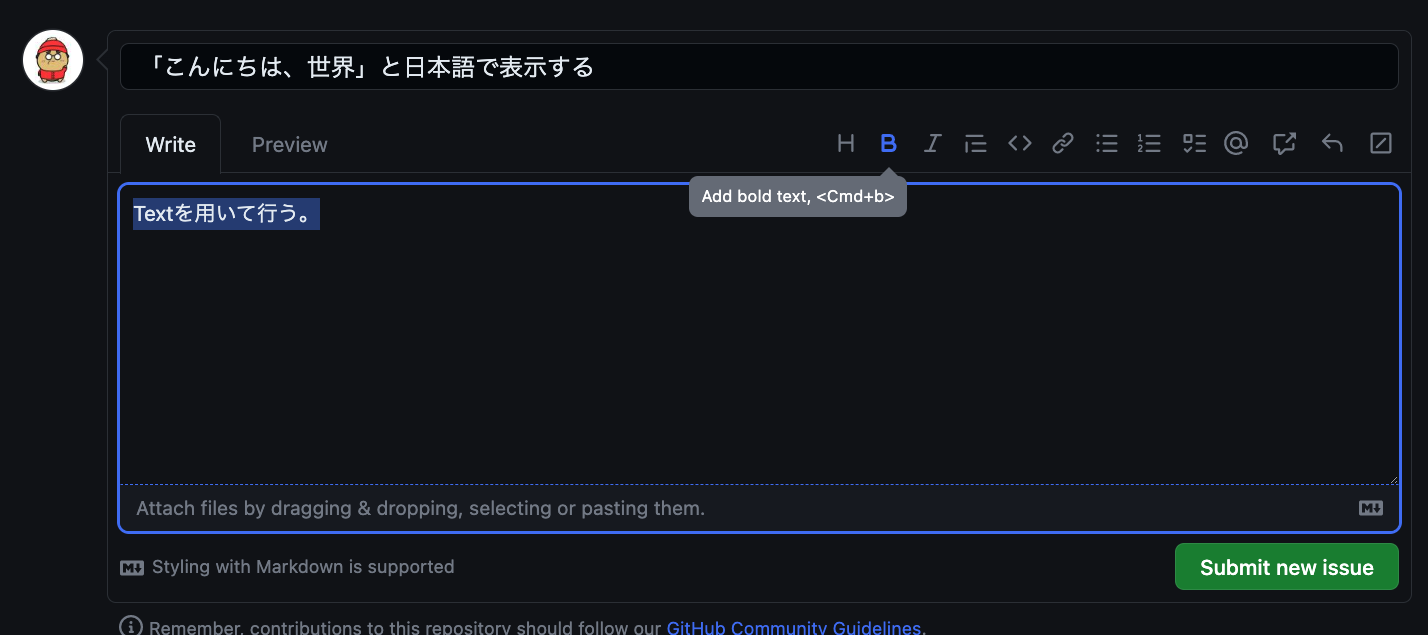Mention a user with @
Viewport: 1428px width, 635px height.
click(1236, 143)
